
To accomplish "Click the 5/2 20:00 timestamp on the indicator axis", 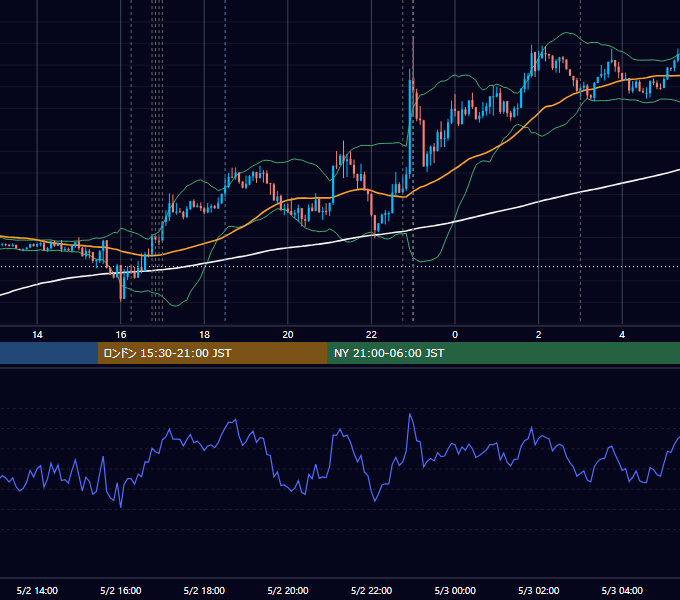I will tap(288, 590).
